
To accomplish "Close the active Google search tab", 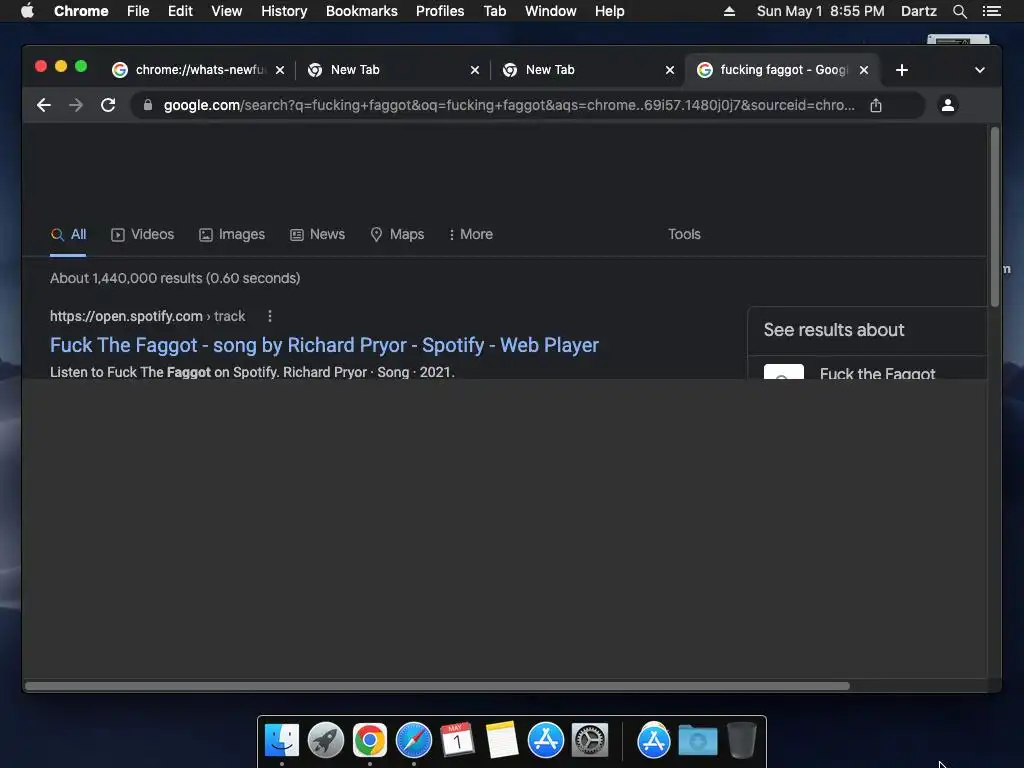I will click(864, 70).
